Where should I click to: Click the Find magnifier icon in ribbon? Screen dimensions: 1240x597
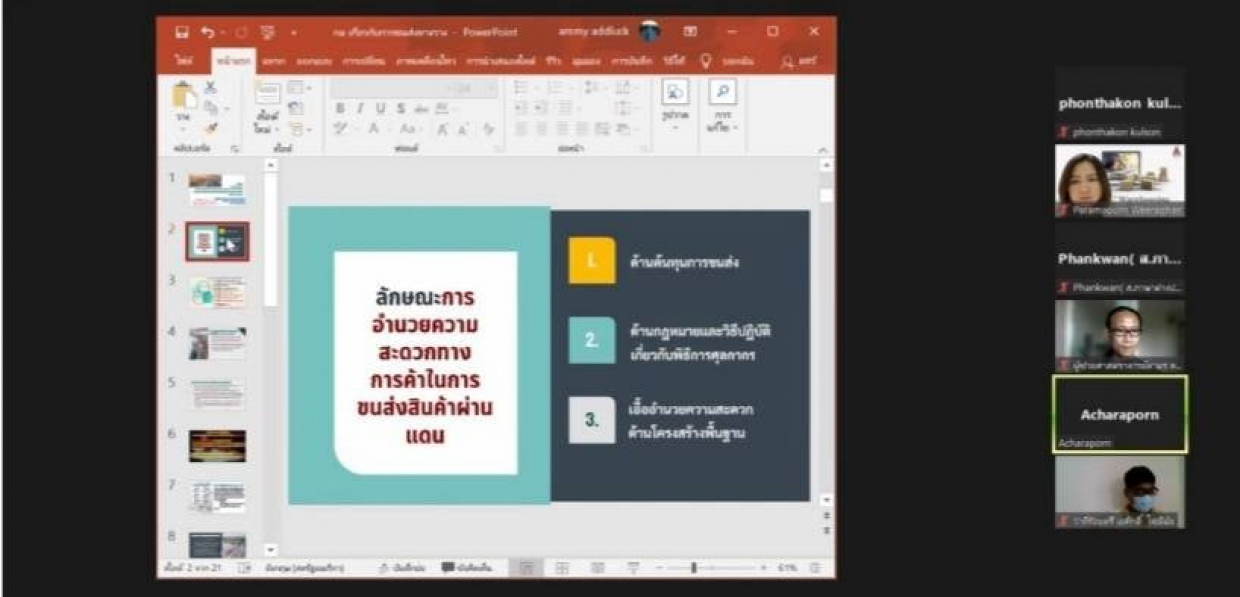722,93
